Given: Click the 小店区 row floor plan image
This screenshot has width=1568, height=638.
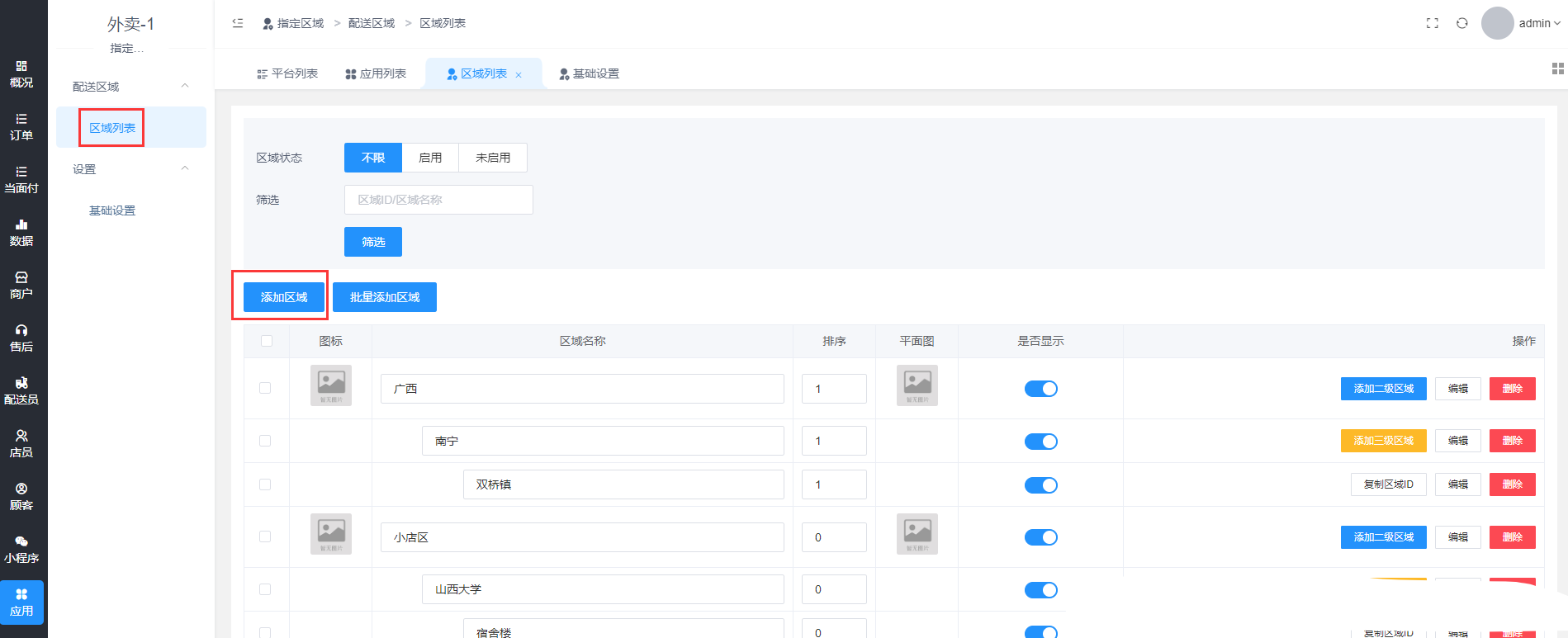Looking at the screenshot, I should [917, 534].
